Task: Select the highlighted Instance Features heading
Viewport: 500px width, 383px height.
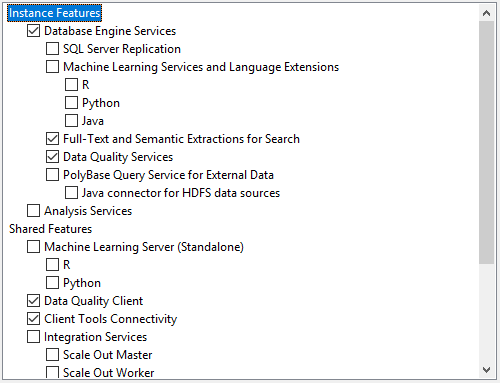Action: pos(54,13)
